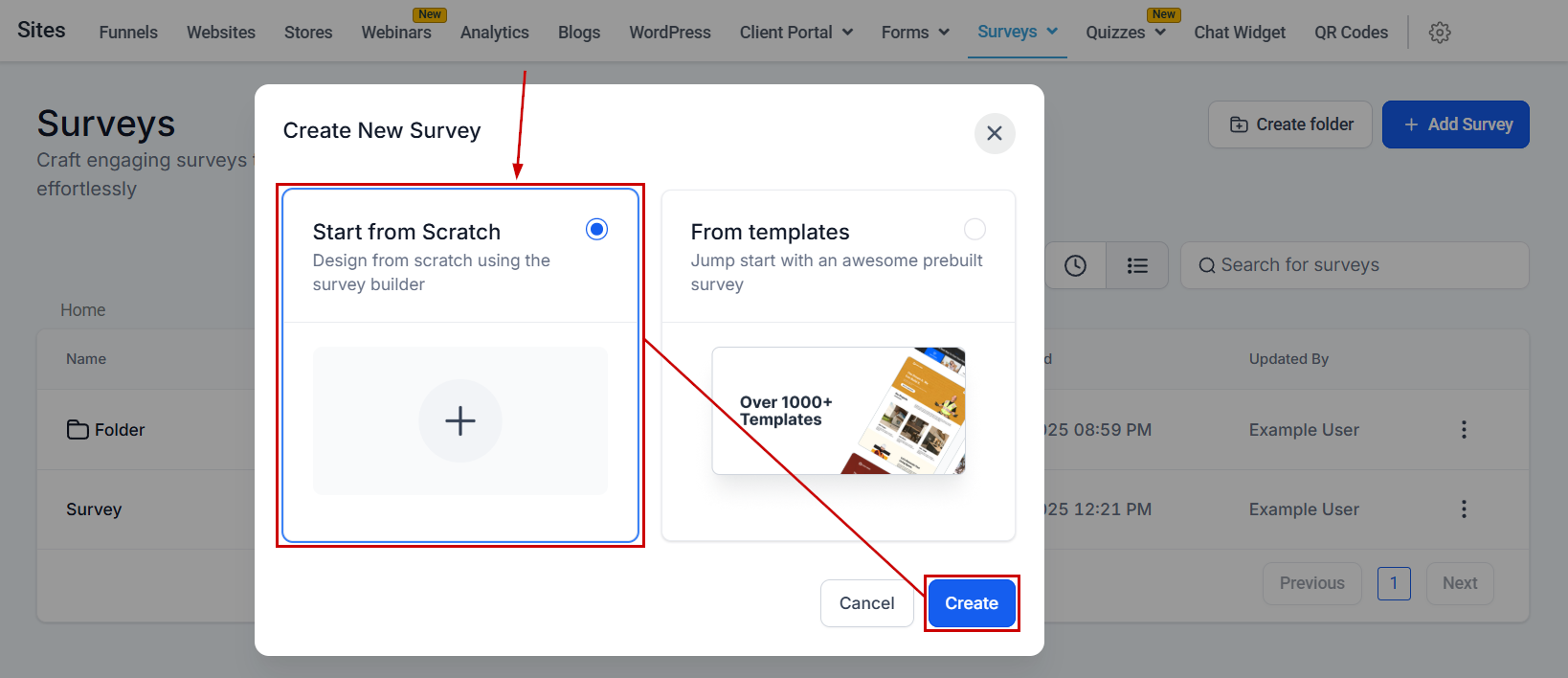
Task: Select From templates radio button
Action: [x=974, y=230]
